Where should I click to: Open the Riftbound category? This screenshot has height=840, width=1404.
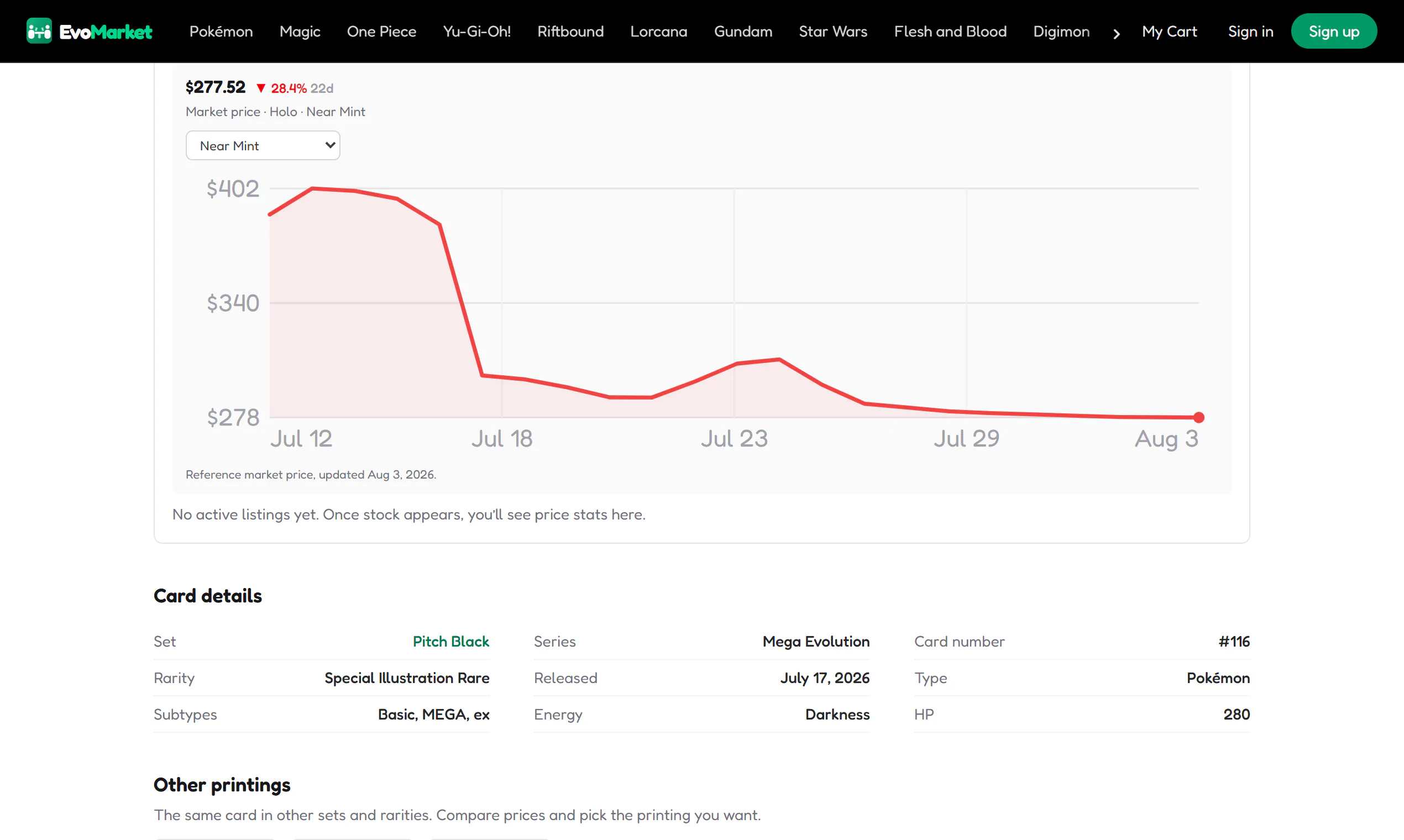[x=570, y=31]
